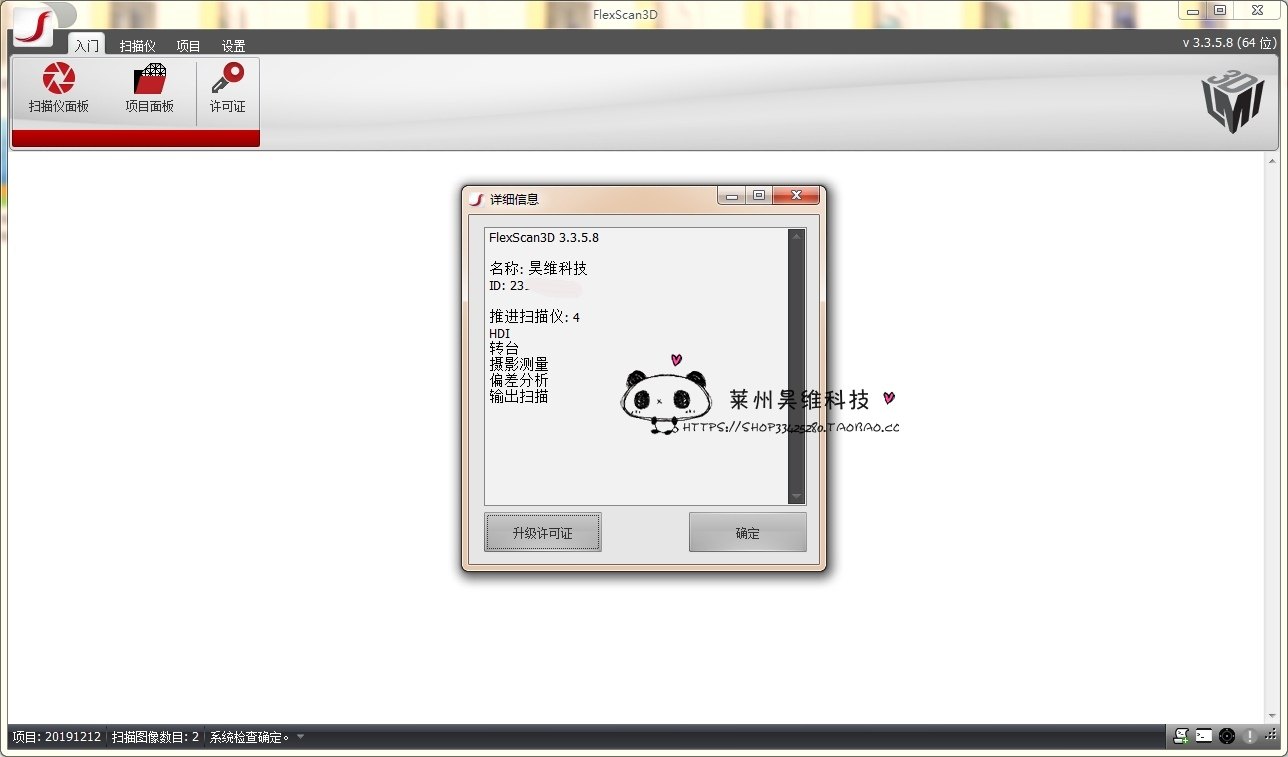Switch to the 扫描仪 tab
Image resolution: width=1288 pixels, height=757 pixels.
point(138,46)
